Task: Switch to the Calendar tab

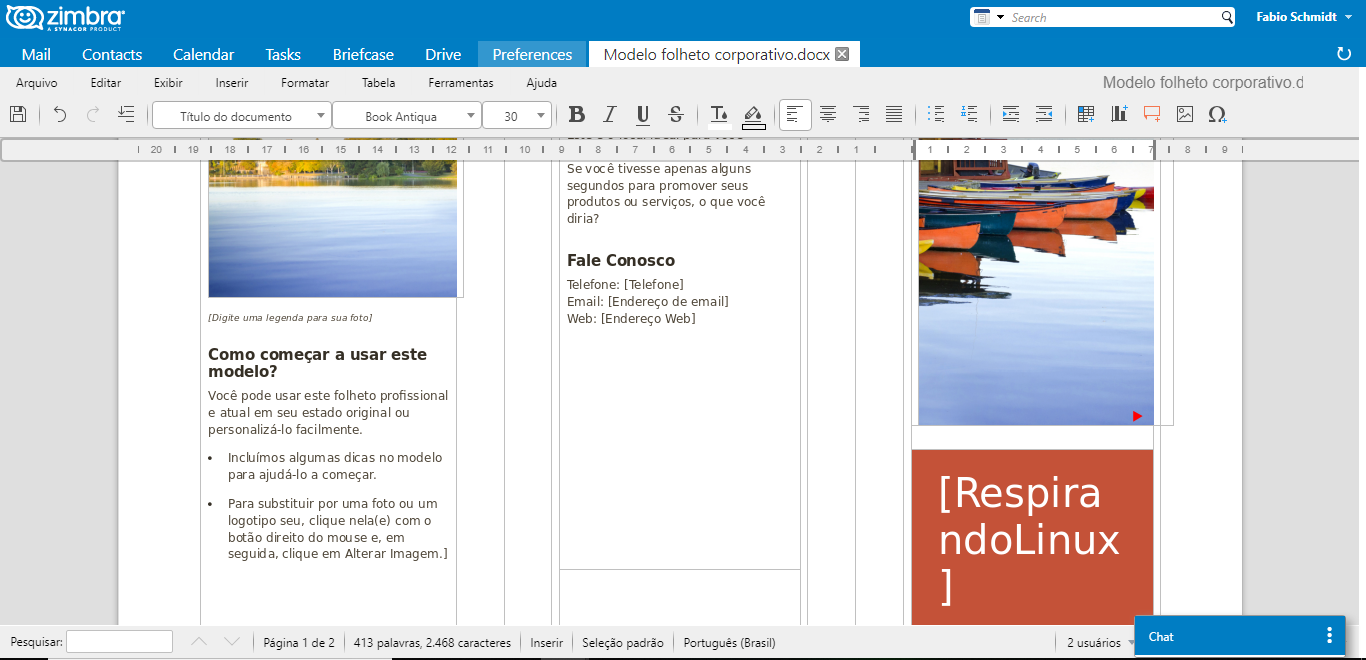Action: pos(203,55)
